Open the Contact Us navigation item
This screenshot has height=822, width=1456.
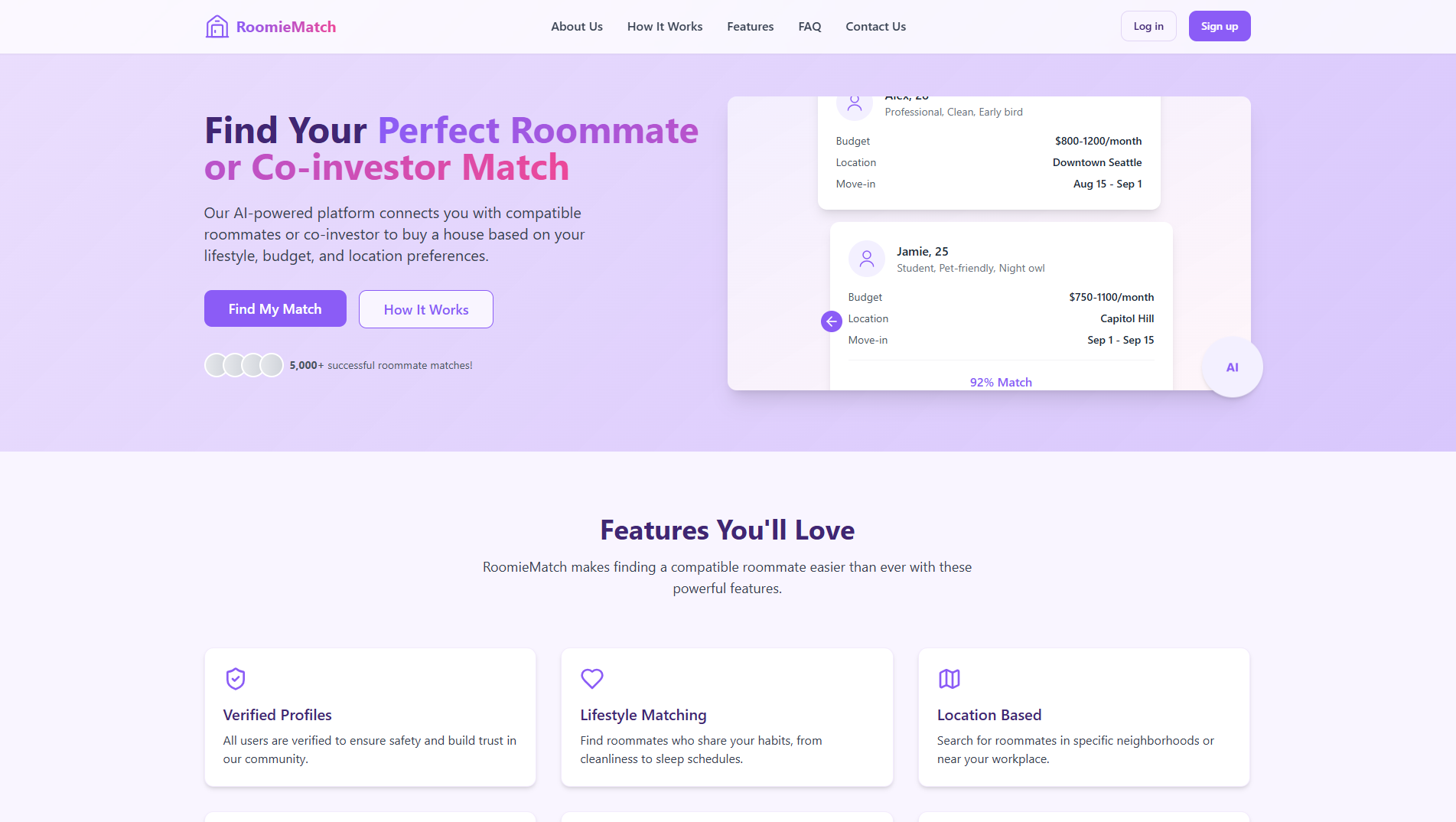pos(875,26)
